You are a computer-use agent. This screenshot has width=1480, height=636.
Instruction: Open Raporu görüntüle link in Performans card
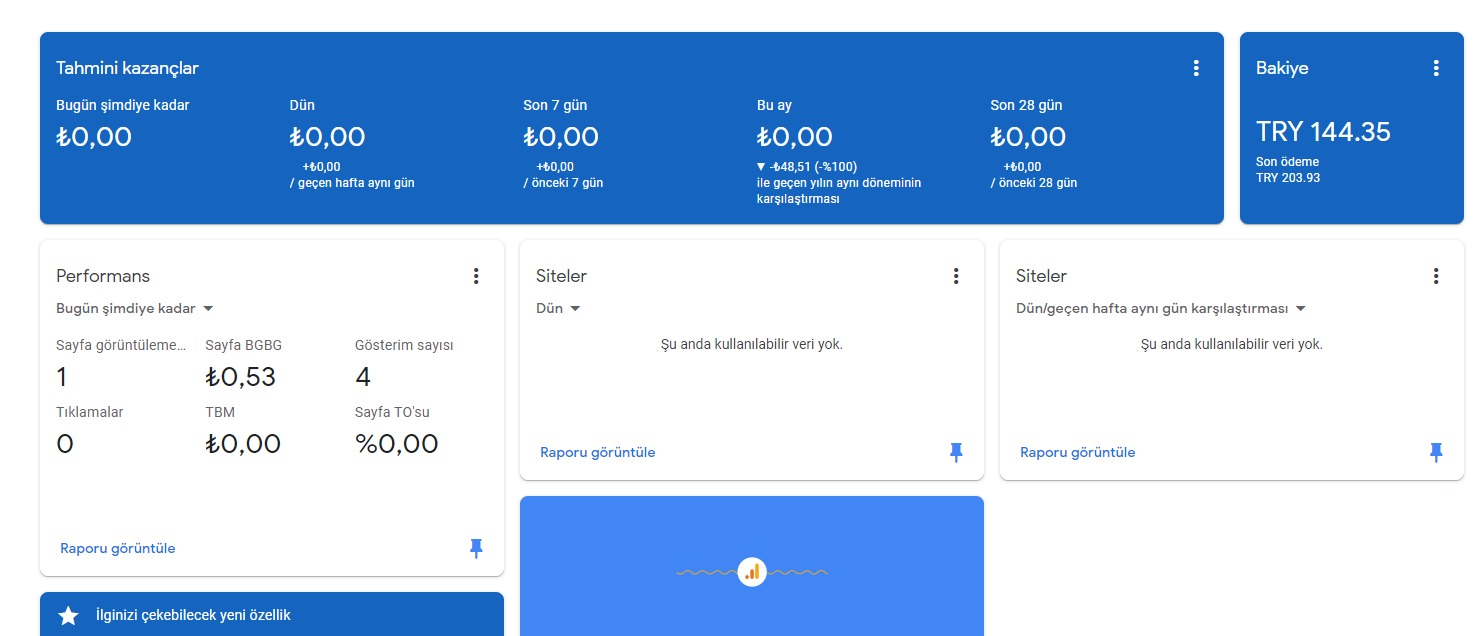click(x=118, y=548)
